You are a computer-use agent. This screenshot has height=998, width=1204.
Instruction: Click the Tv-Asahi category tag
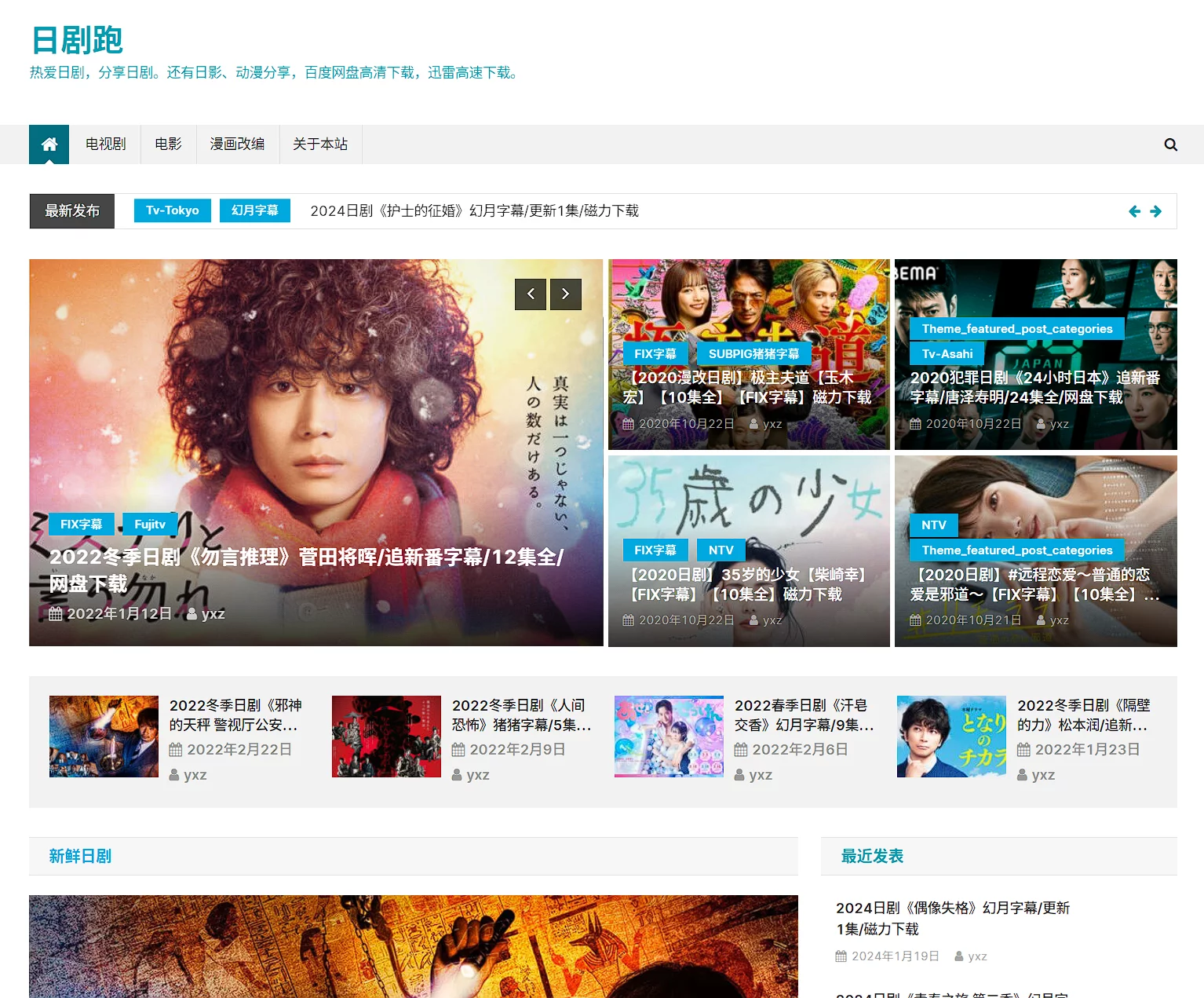pyautogui.click(x=947, y=353)
